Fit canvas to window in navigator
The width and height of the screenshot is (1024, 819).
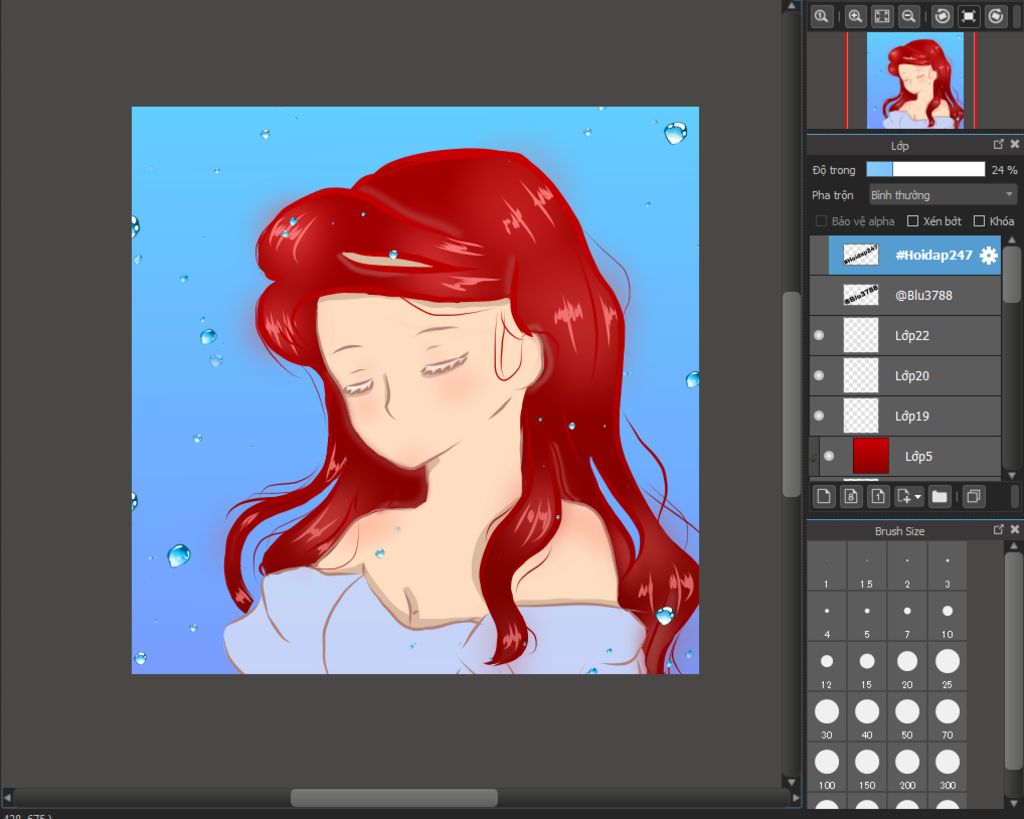[x=882, y=16]
